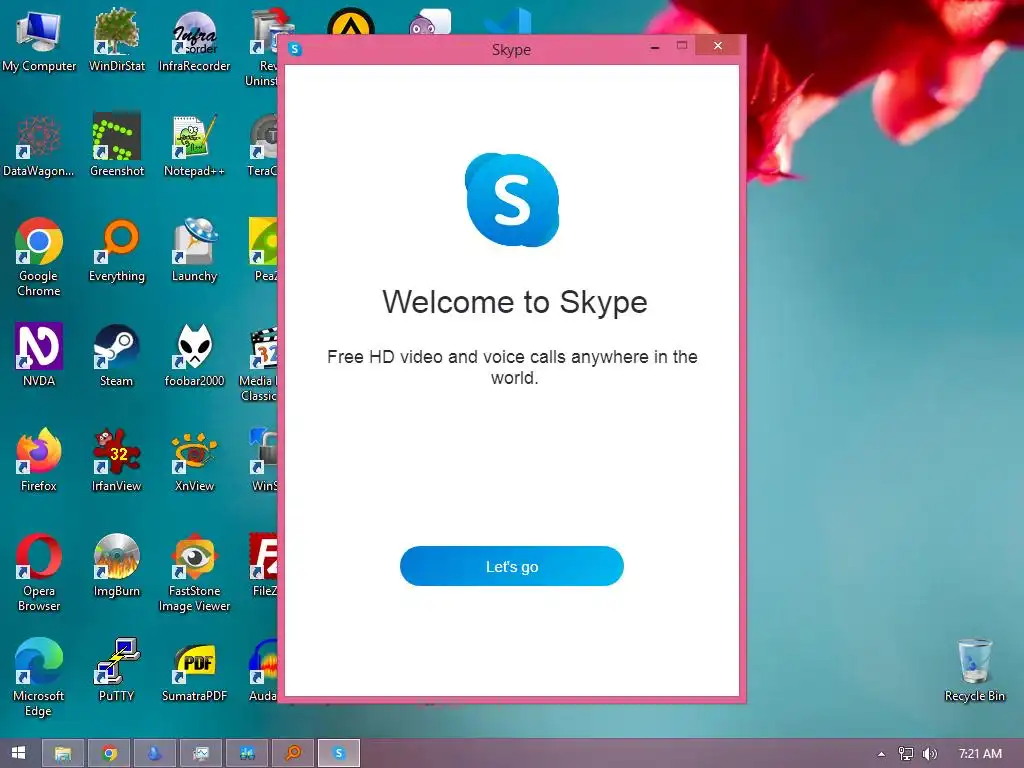
Task: Click the two-figures icon in the taskbar
Action: coord(247,753)
